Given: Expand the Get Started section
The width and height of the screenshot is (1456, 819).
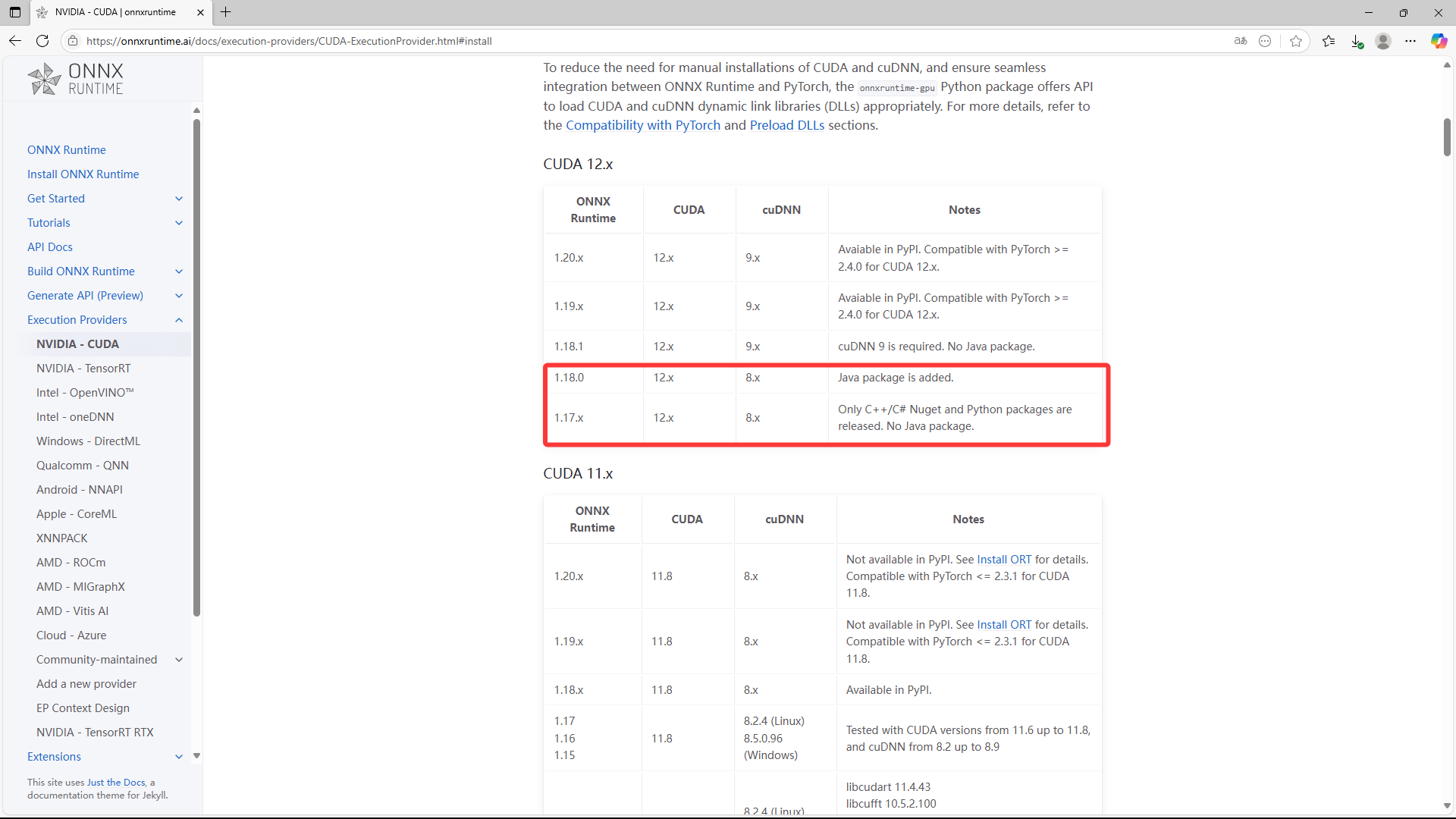Looking at the screenshot, I should pos(179,199).
